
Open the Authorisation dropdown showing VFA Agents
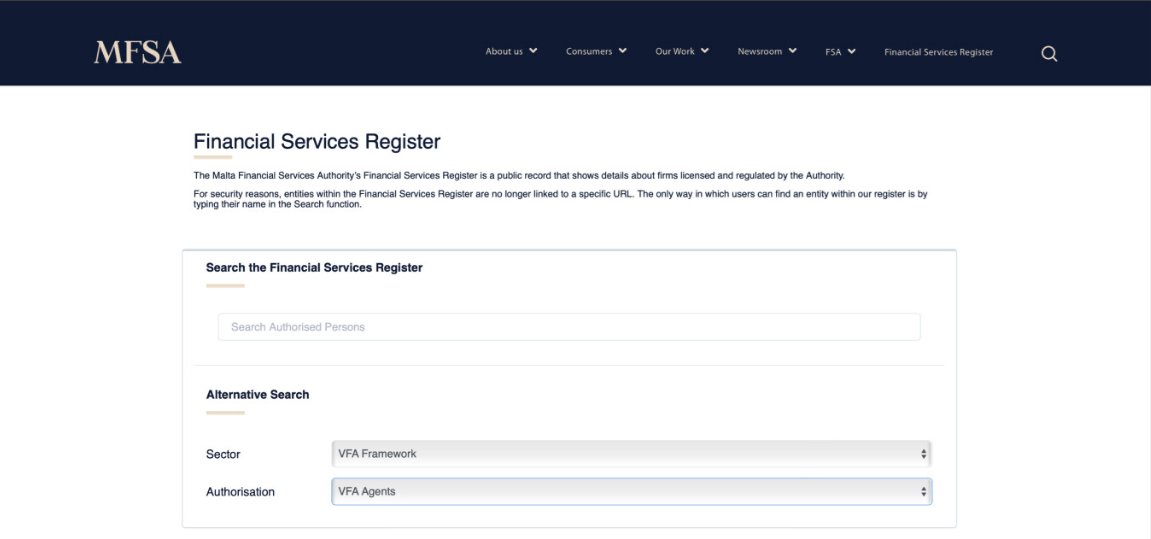tap(631, 491)
